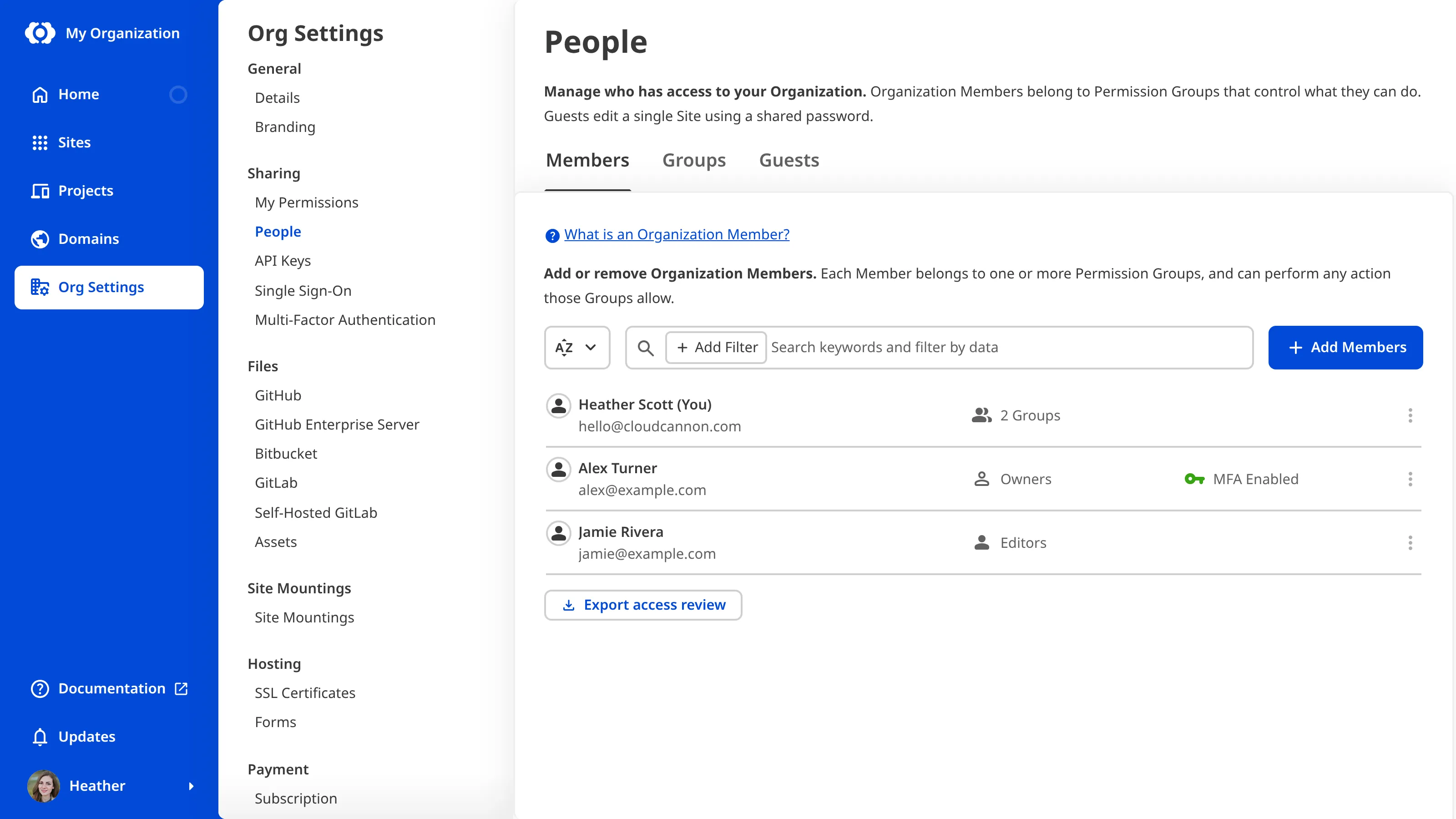This screenshot has height=819, width=1456.
Task: Click the Owners group label
Action: coord(1025,479)
